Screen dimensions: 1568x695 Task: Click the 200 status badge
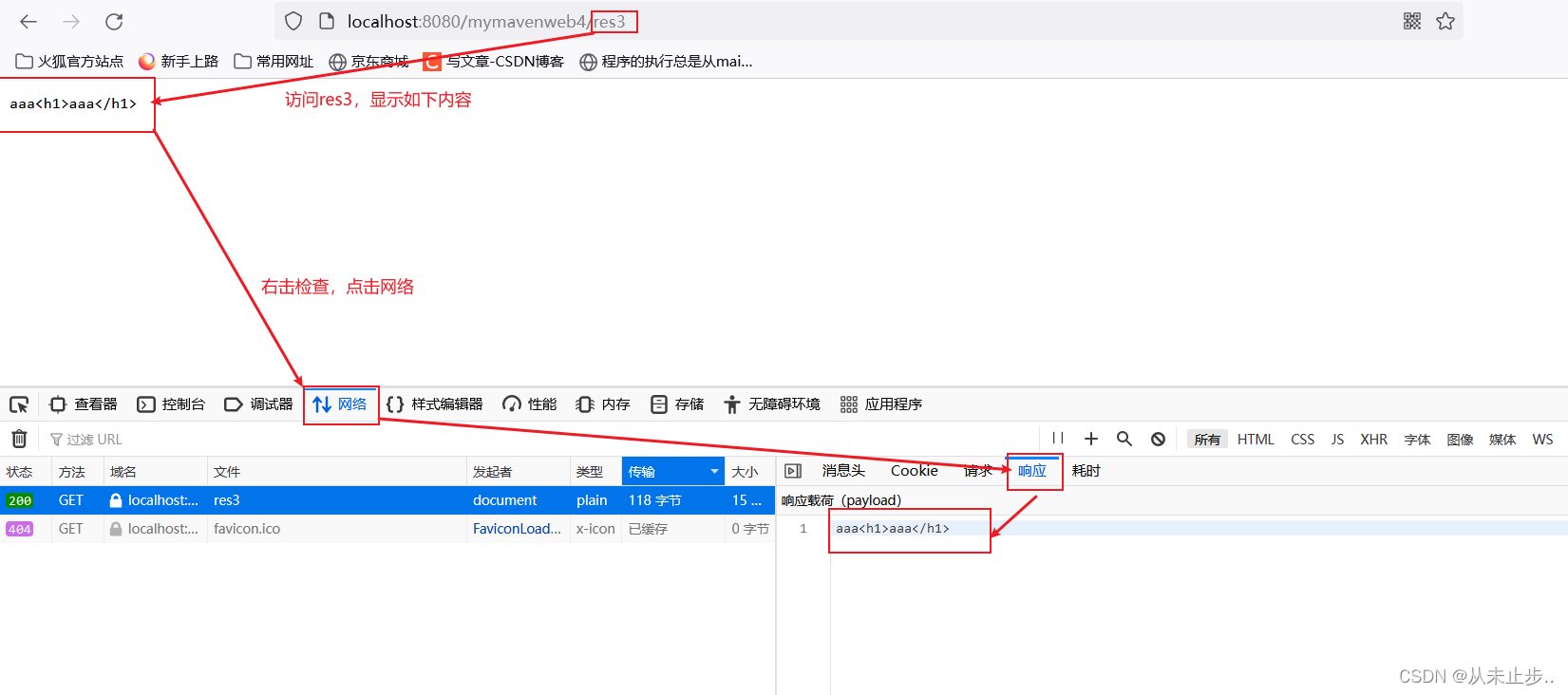coord(20,500)
